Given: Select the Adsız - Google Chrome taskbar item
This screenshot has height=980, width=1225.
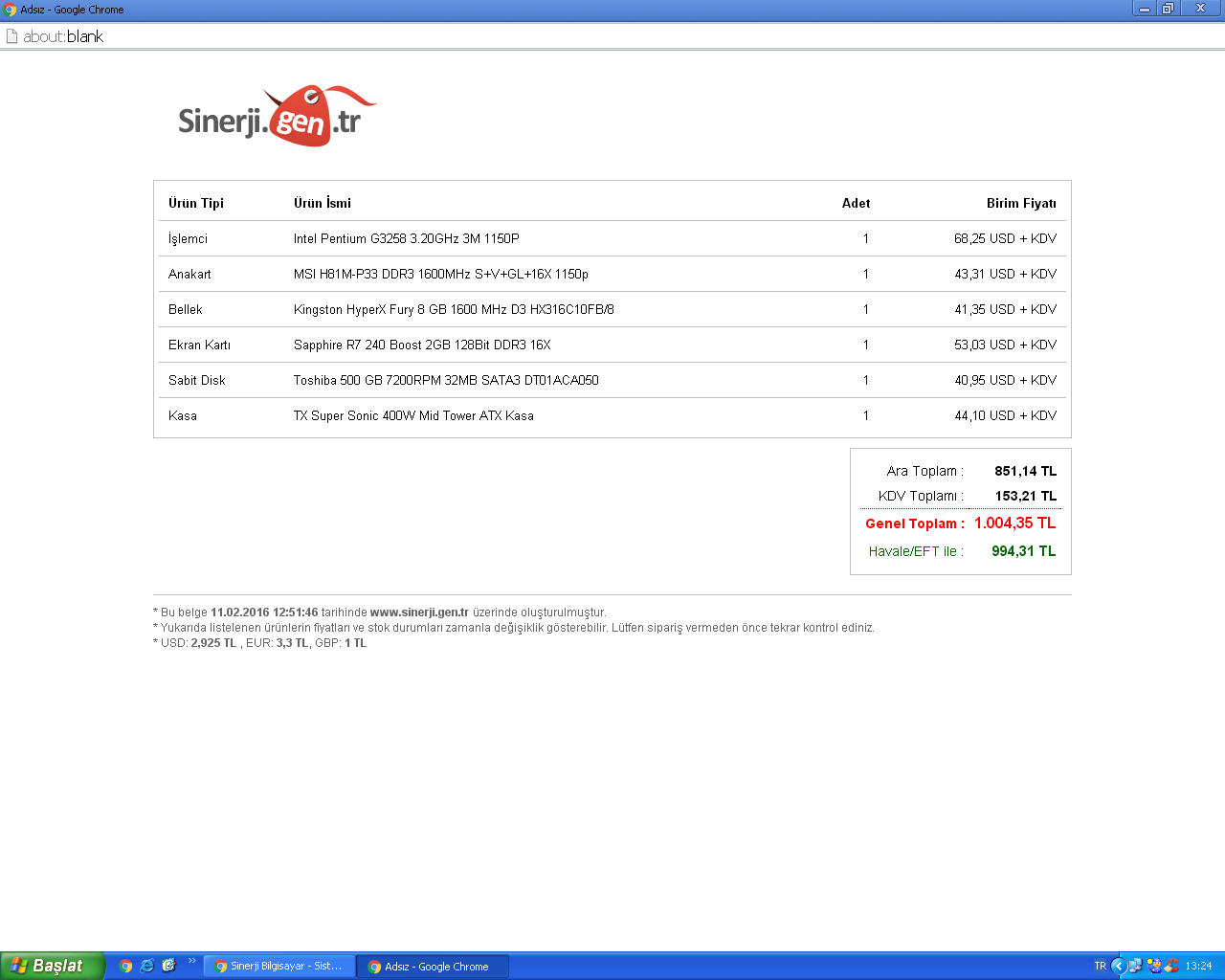Looking at the screenshot, I should [433, 967].
